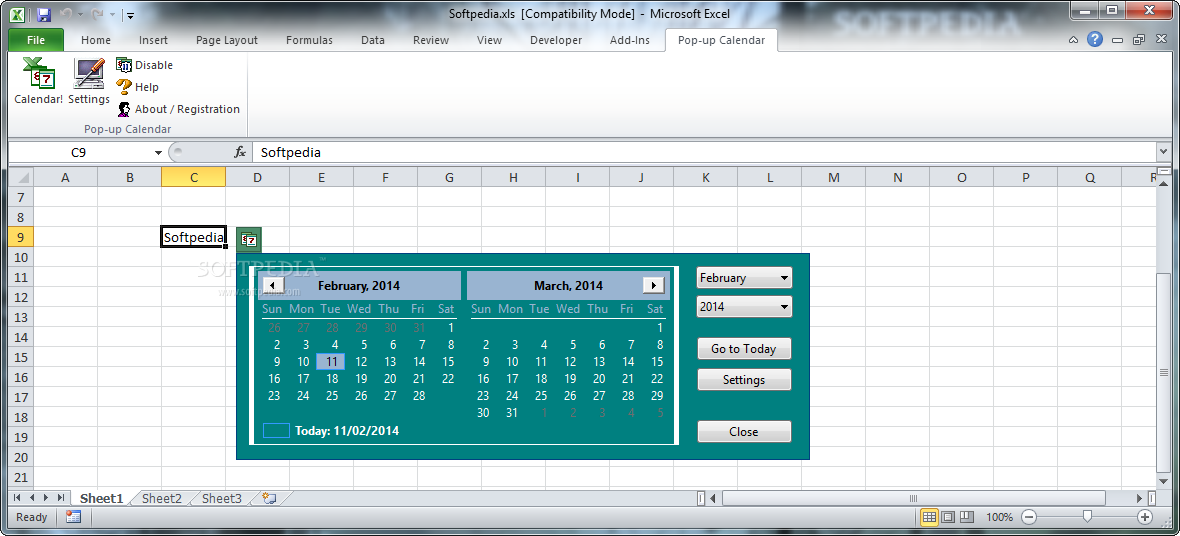
Task: Click the 100% zoom level
Action: 999,517
